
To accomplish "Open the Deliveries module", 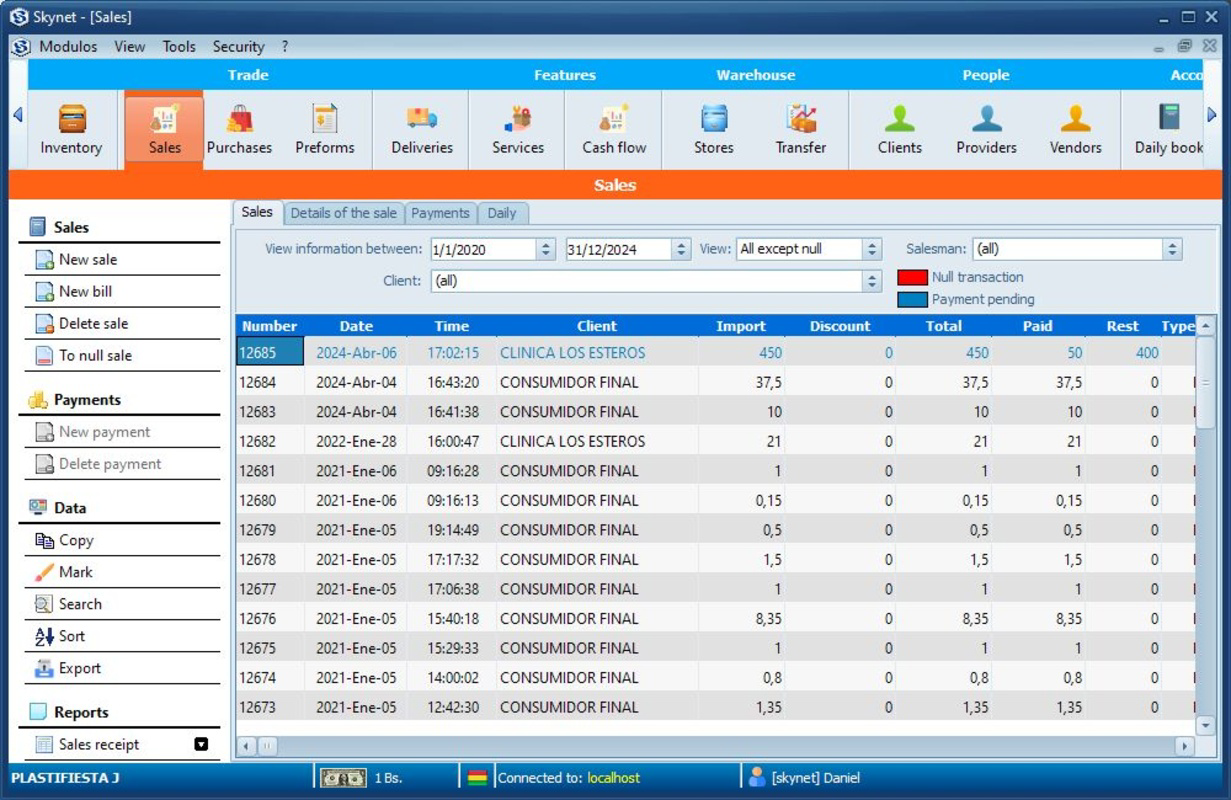I will 422,129.
